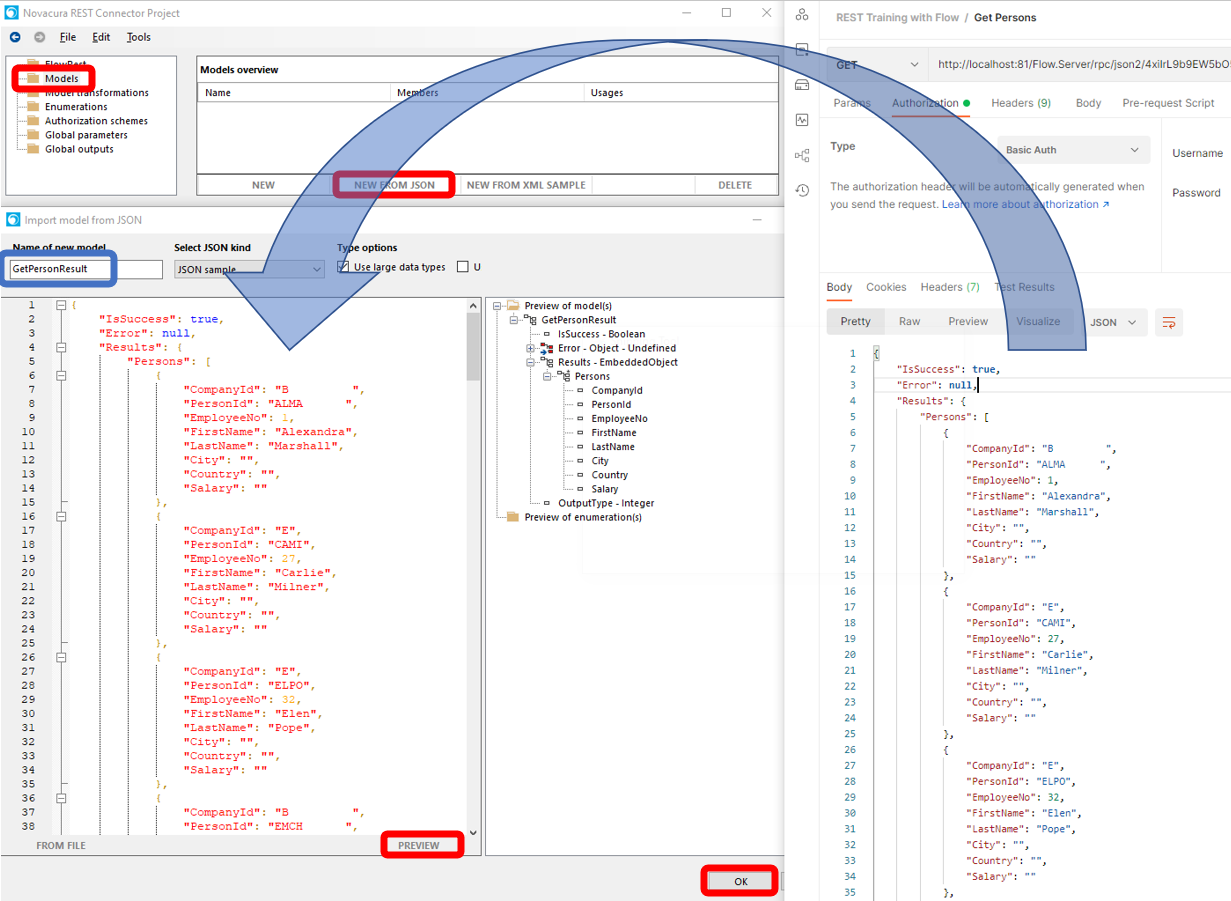Expand the Error - Object - Undefined node

(x=531, y=348)
